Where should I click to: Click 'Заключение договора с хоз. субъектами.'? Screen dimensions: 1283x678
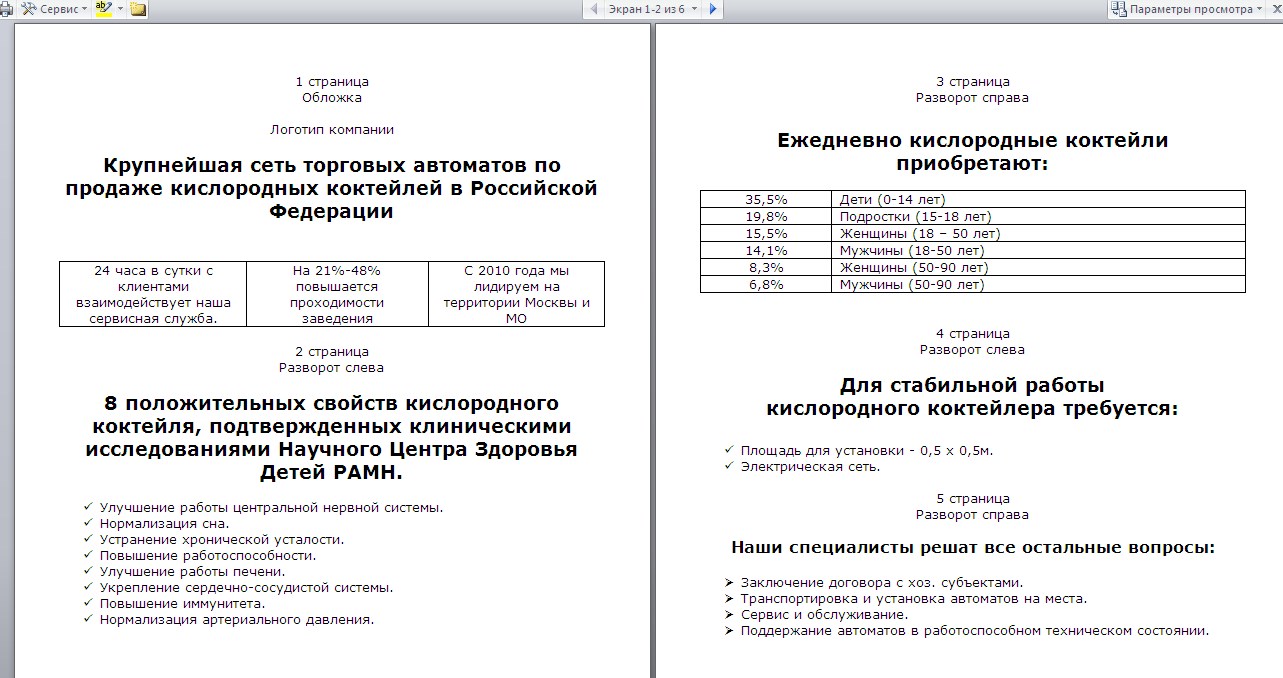click(882, 582)
